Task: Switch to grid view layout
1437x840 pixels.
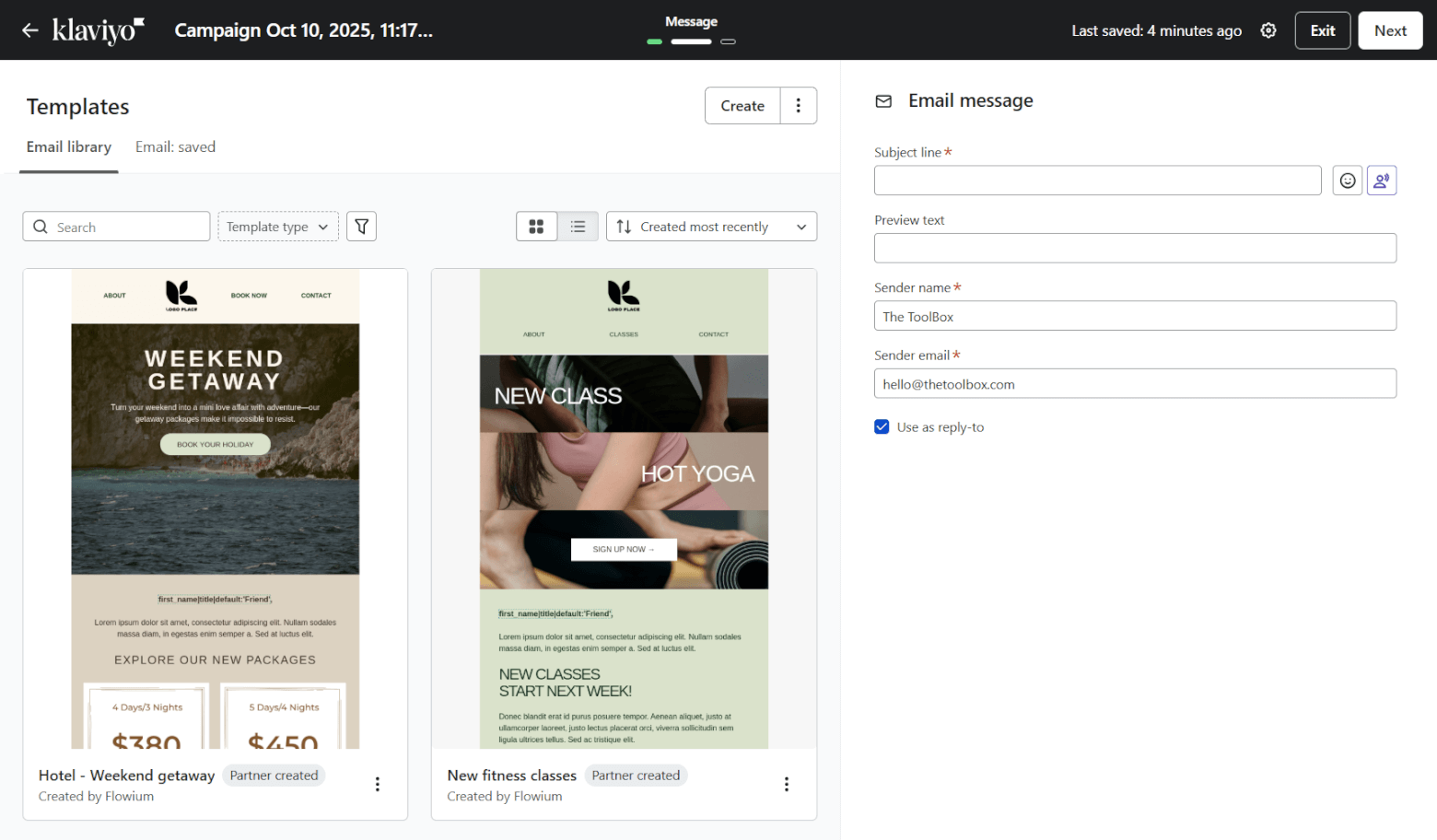Action: (x=536, y=227)
